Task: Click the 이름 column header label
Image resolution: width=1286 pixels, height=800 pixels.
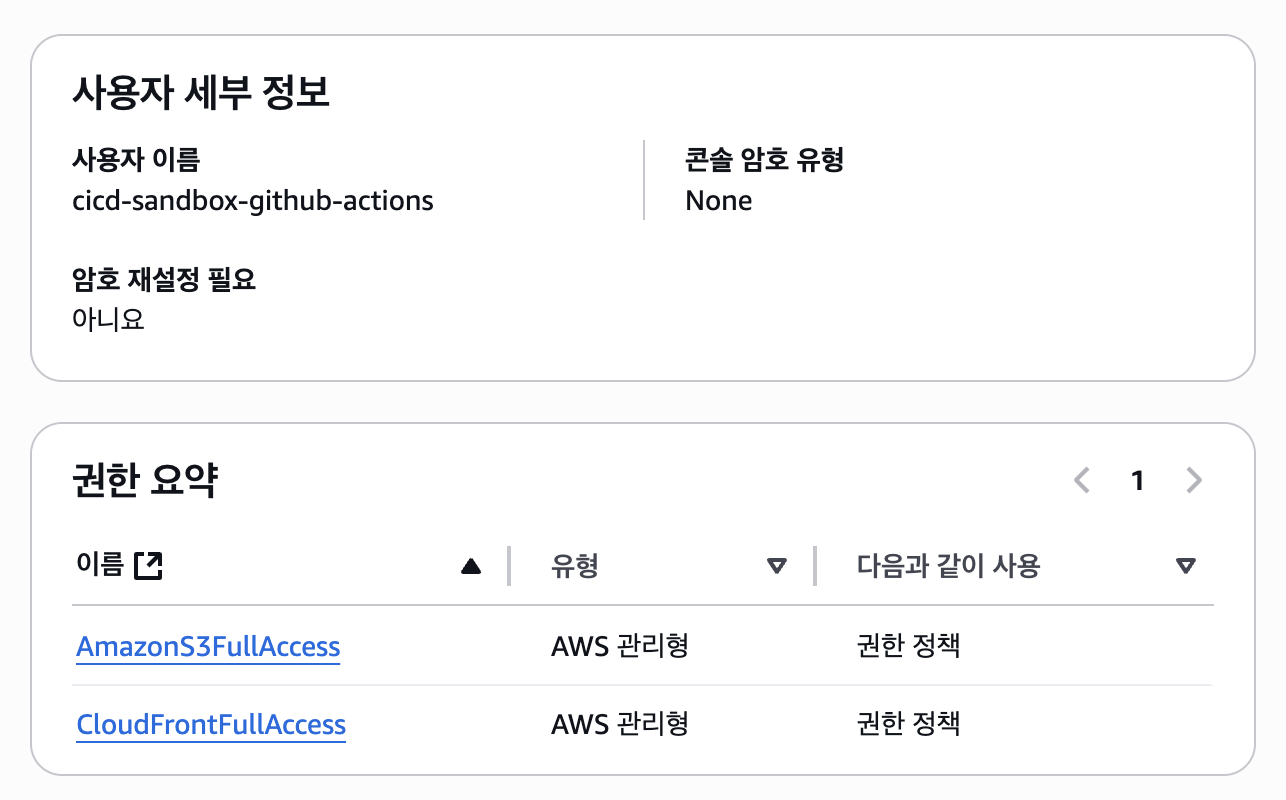Action: click(100, 566)
